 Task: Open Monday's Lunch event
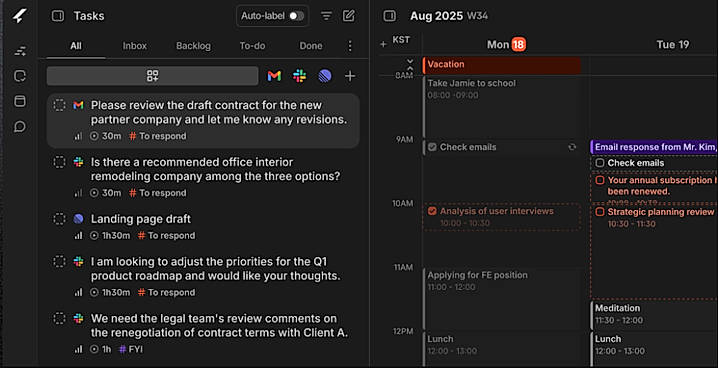point(501,348)
